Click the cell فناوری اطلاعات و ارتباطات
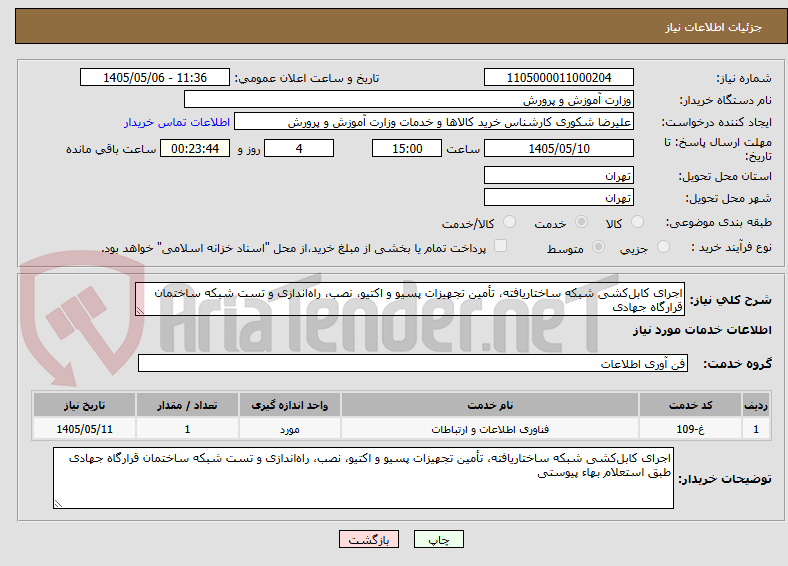 [490, 429]
